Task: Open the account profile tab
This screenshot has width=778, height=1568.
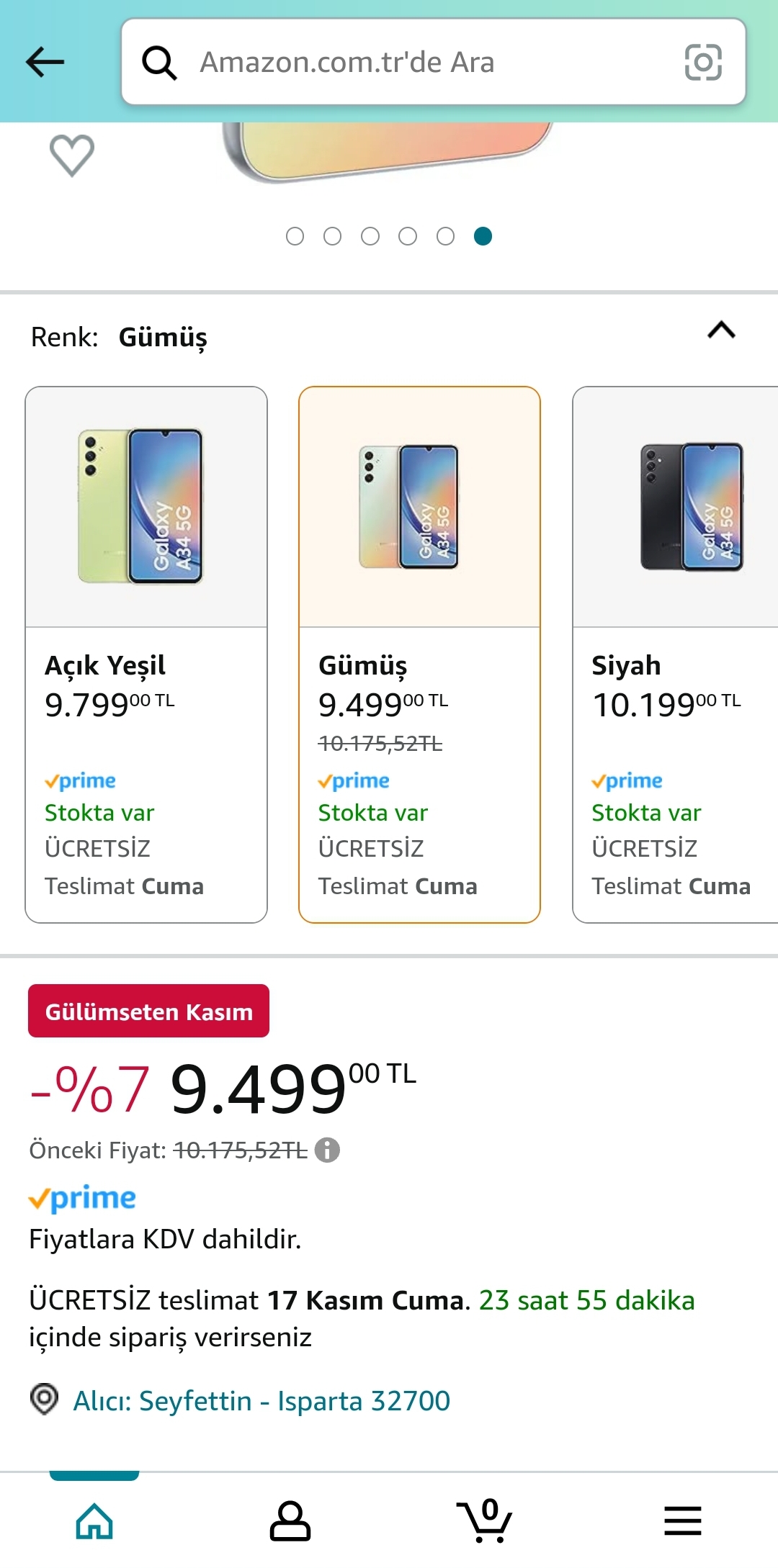Action: point(290,1520)
